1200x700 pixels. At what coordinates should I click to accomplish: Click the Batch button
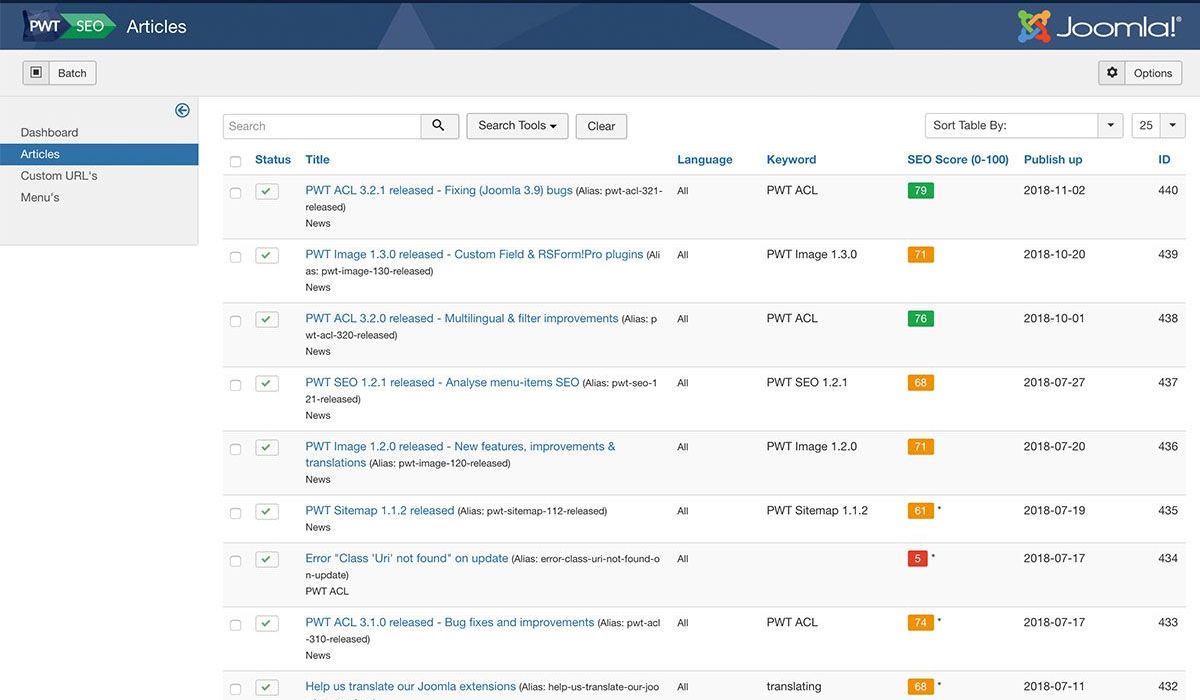(x=60, y=73)
